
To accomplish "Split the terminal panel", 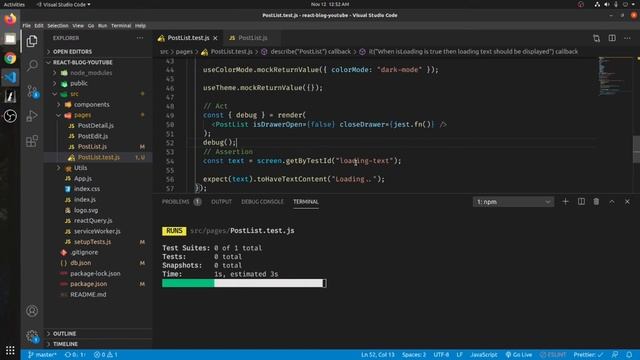I will (x=581, y=202).
